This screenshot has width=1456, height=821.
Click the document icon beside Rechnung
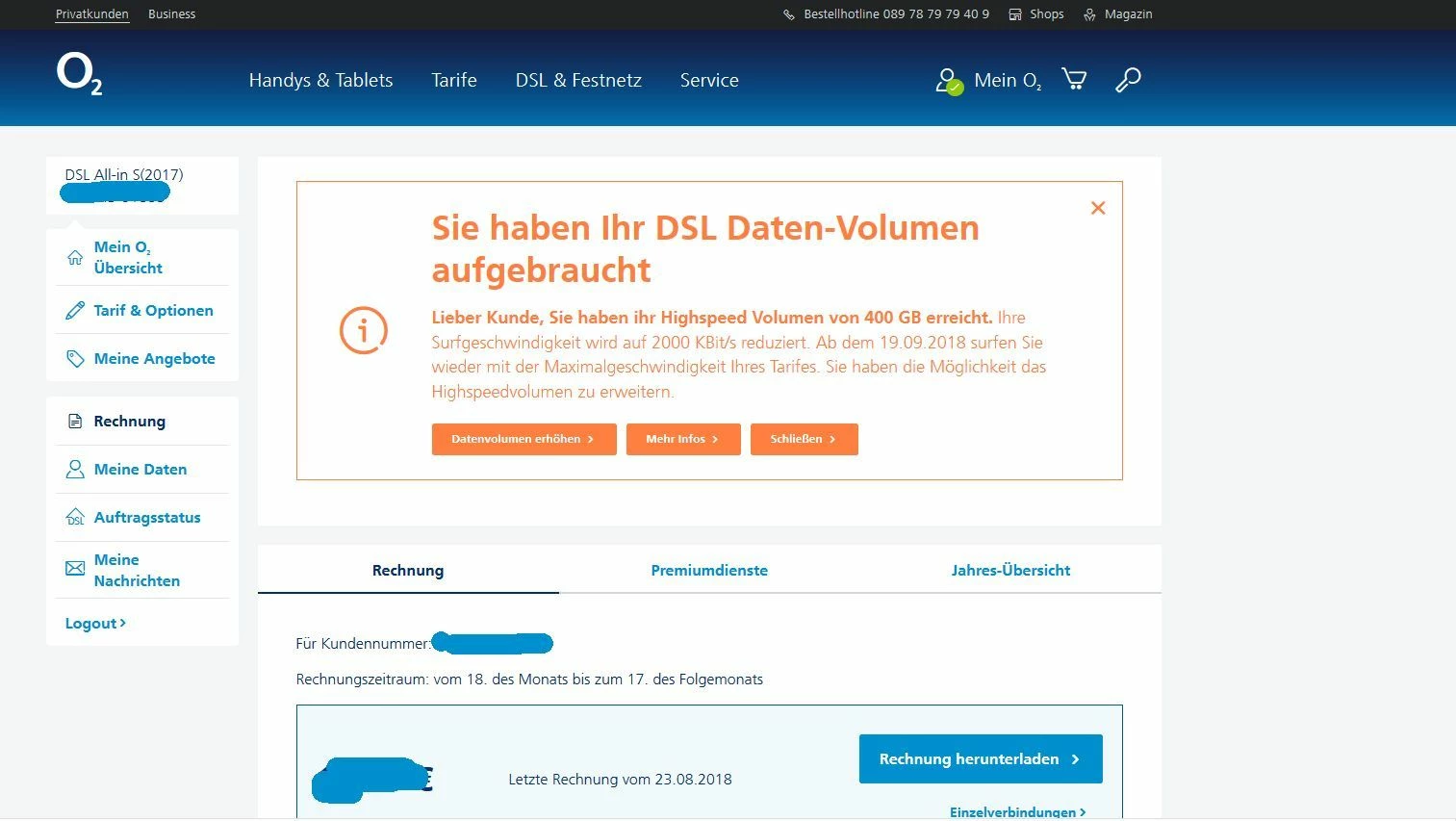75,421
